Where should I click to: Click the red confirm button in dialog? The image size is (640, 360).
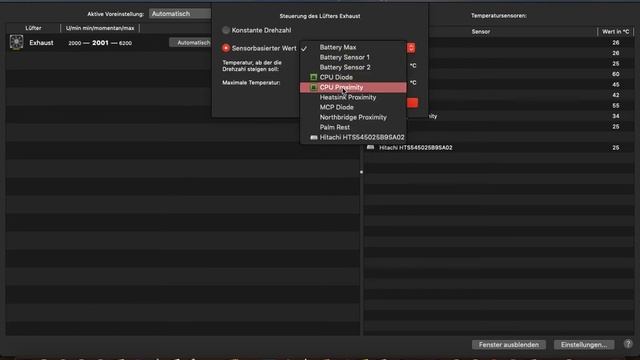(412, 103)
